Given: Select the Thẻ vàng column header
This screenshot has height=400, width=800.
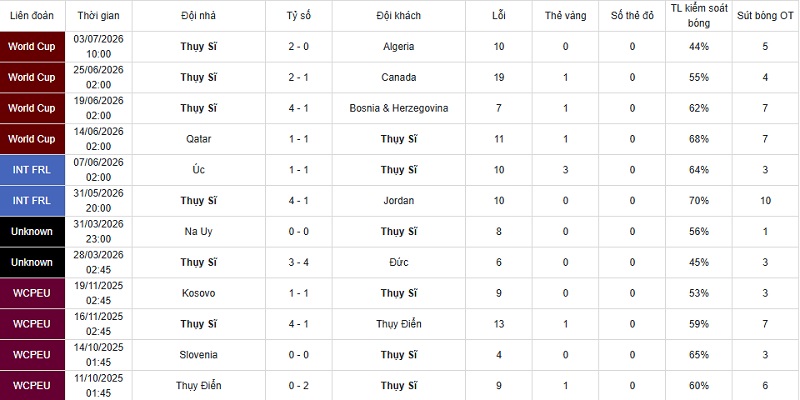Looking at the screenshot, I should pos(565,16).
